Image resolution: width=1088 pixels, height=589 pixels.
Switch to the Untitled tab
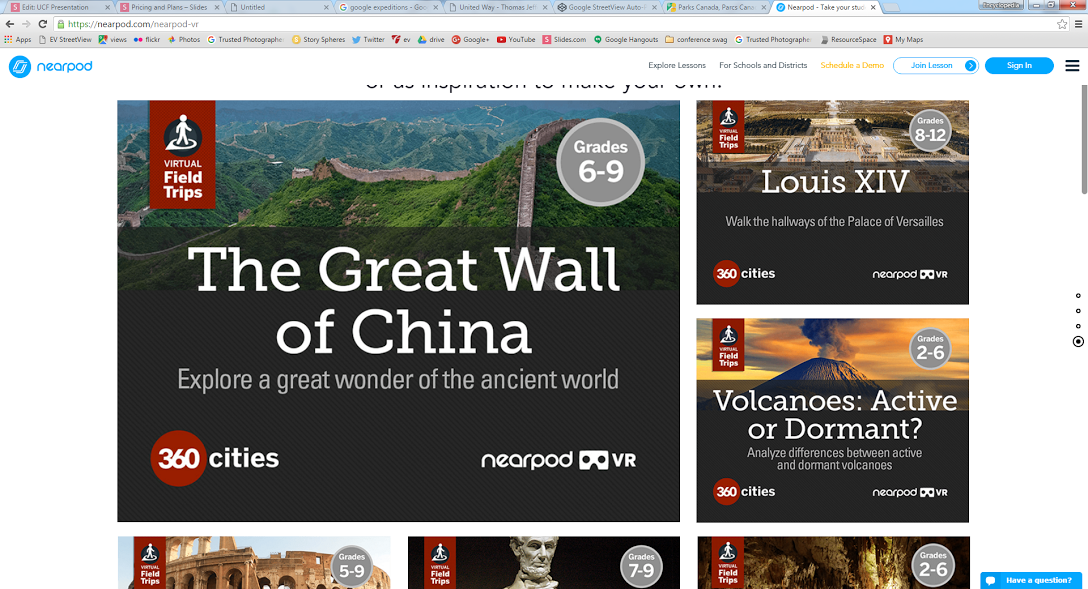278,8
